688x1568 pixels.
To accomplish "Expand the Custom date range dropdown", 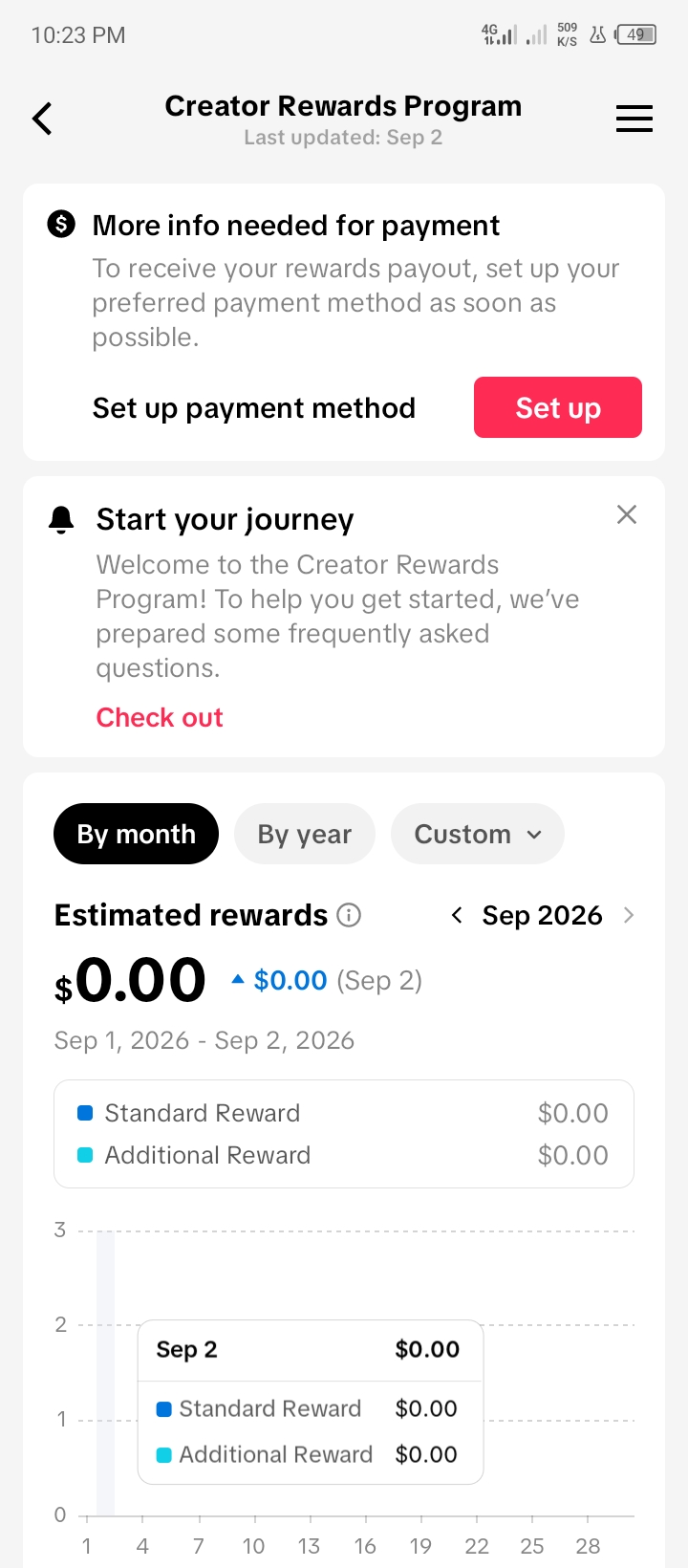I will [x=478, y=834].
